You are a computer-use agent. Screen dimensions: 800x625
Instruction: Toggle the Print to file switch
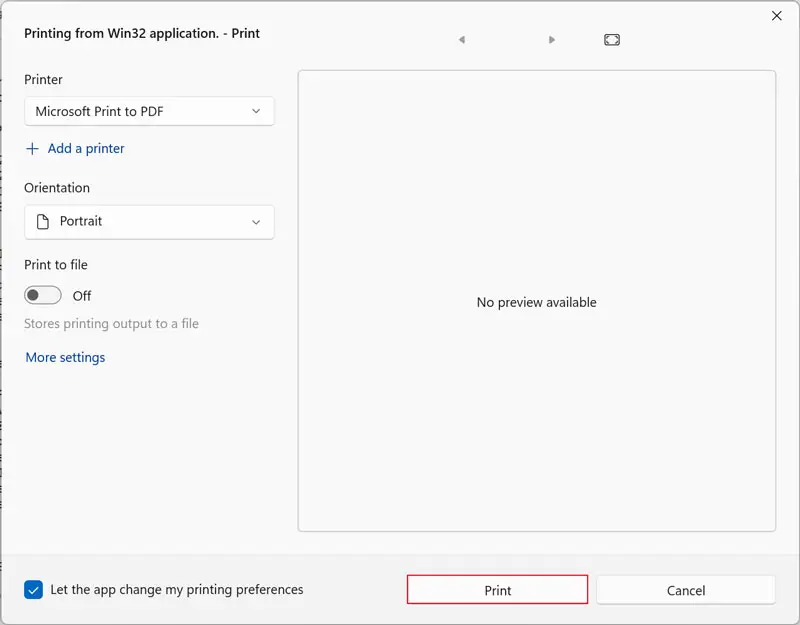tap(43, 296)
